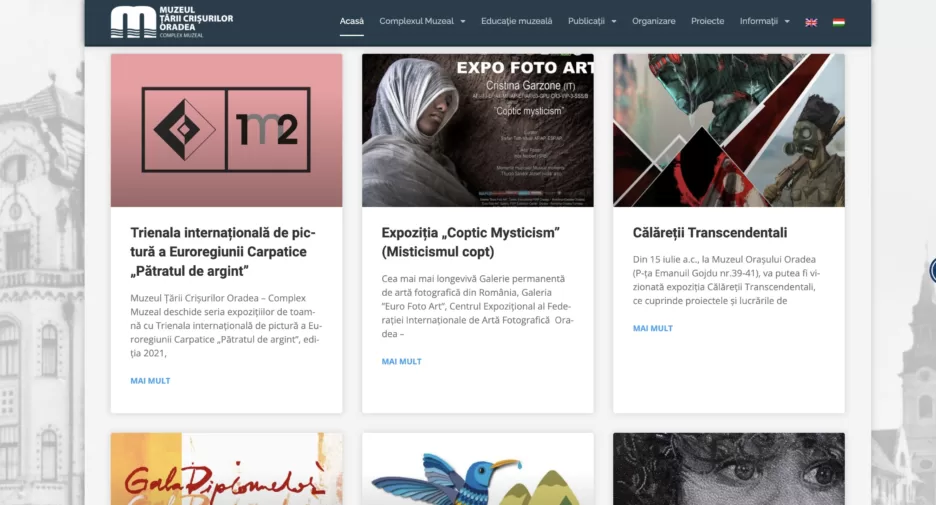Click MAI MULT under Călăreții Transcendentali

tap(653, 328)
